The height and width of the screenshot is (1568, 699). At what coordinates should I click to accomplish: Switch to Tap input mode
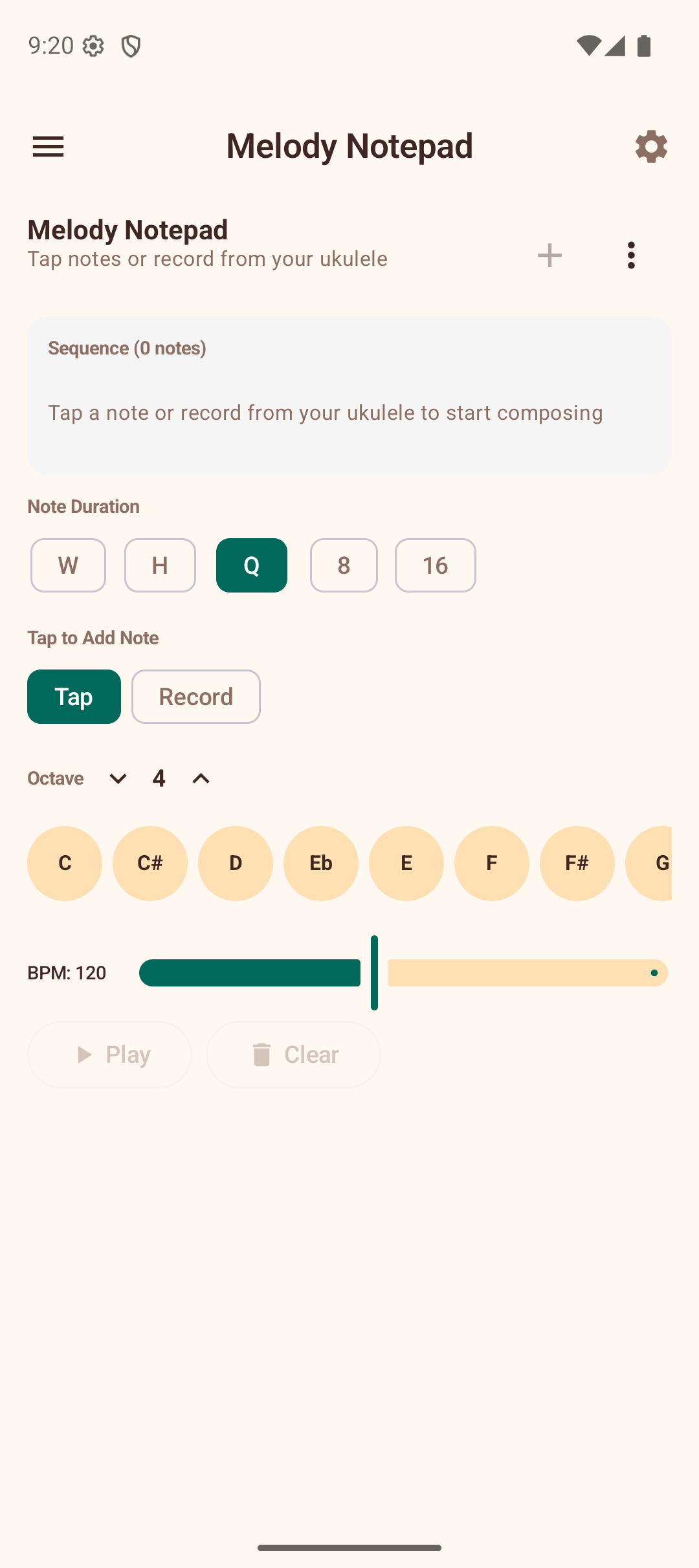(x=74, y=697)
